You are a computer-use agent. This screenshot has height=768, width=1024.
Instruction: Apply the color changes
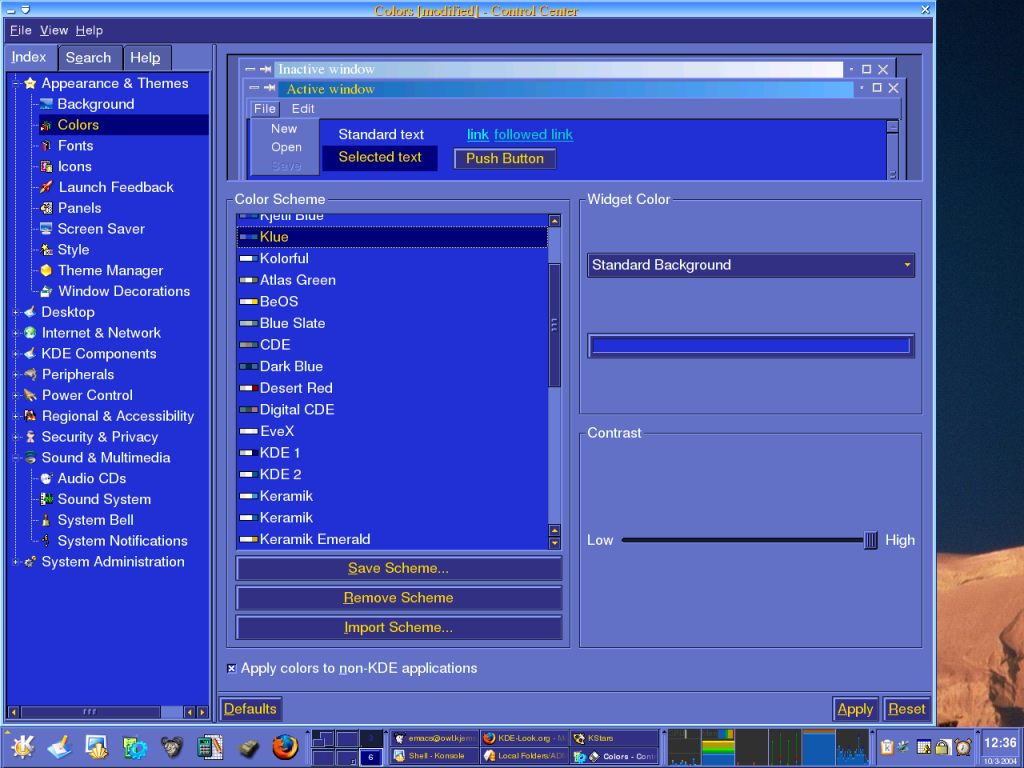[855, 709]
